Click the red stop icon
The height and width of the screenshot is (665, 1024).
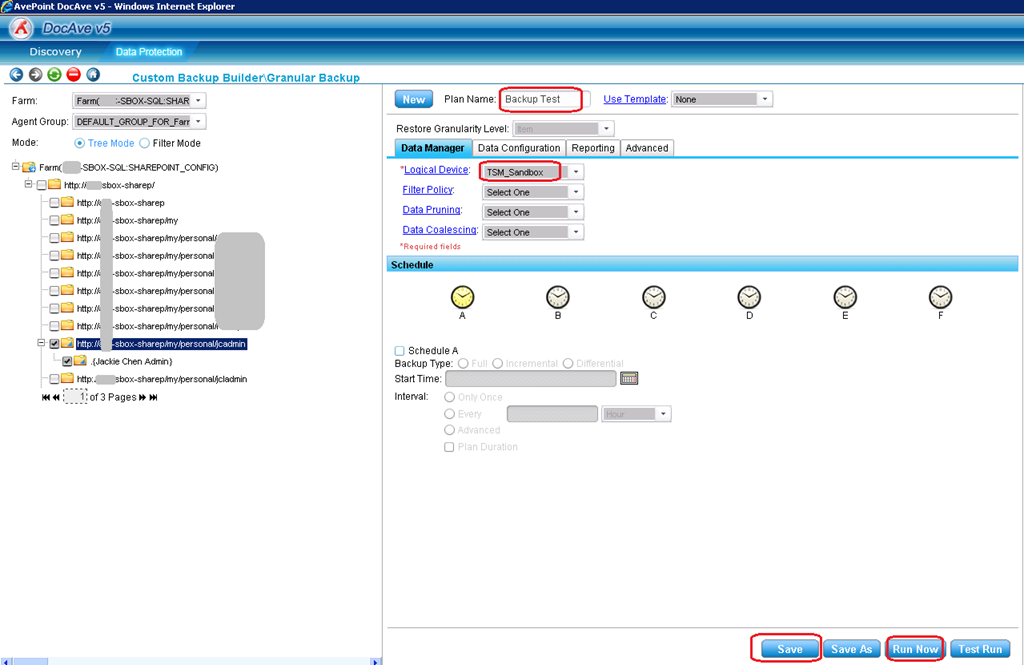[x=73, y=75]
